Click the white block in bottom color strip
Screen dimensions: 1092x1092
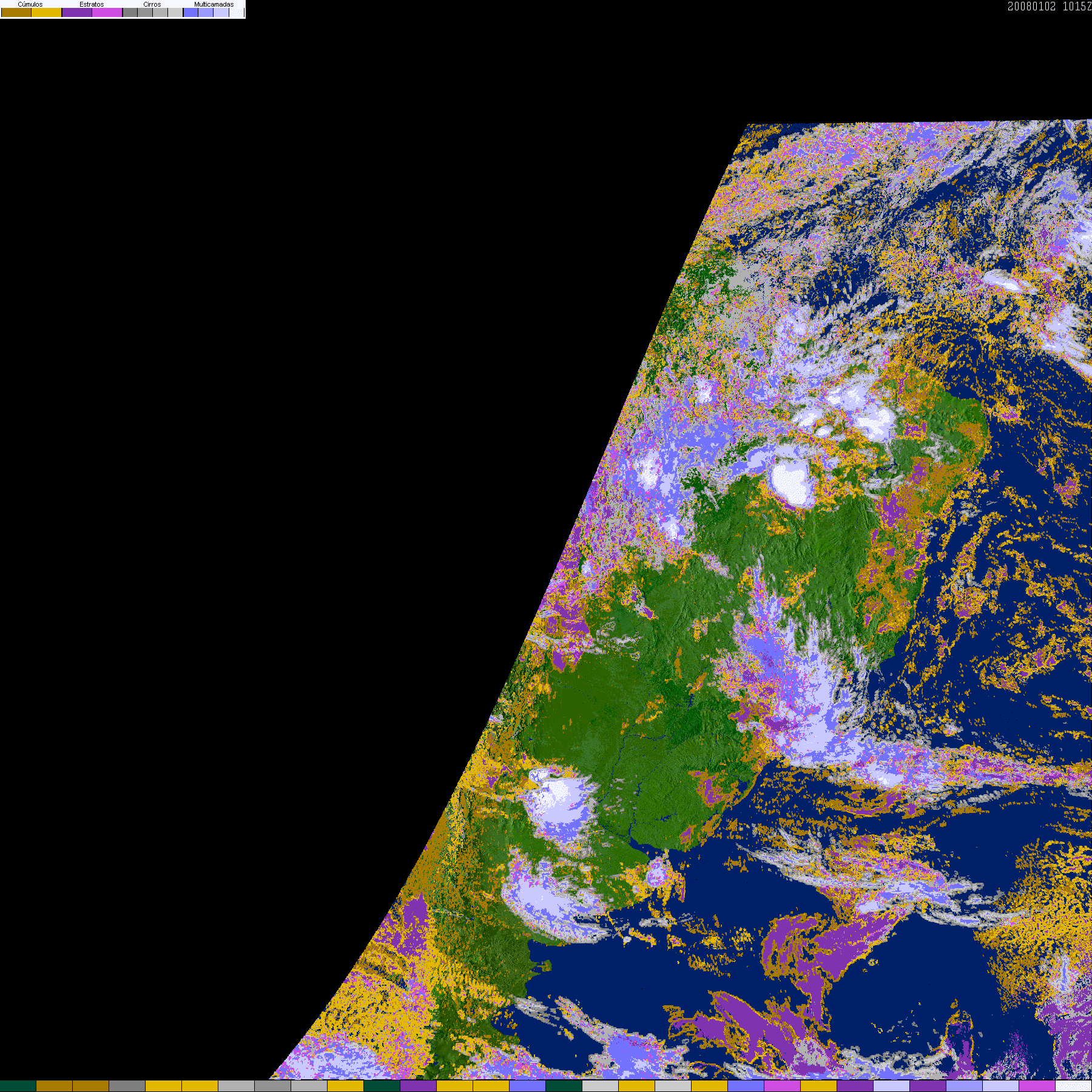click(x=1074, y=1086)
